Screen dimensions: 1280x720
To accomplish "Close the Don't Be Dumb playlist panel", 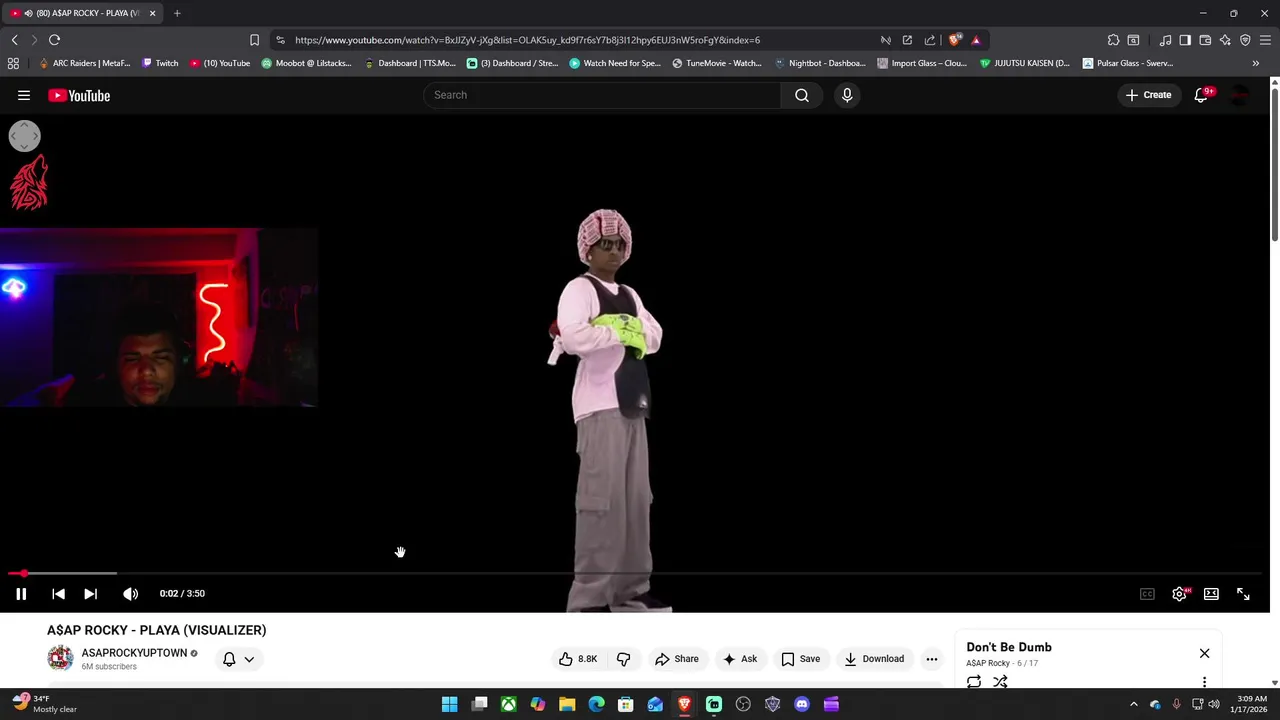I will pyautogui.click(x=1204, y=653).
